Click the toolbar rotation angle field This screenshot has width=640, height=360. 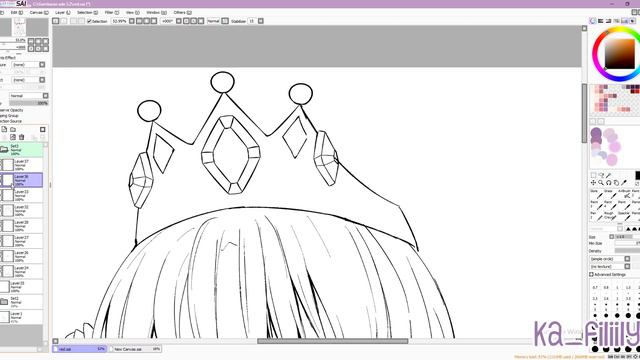168,21
